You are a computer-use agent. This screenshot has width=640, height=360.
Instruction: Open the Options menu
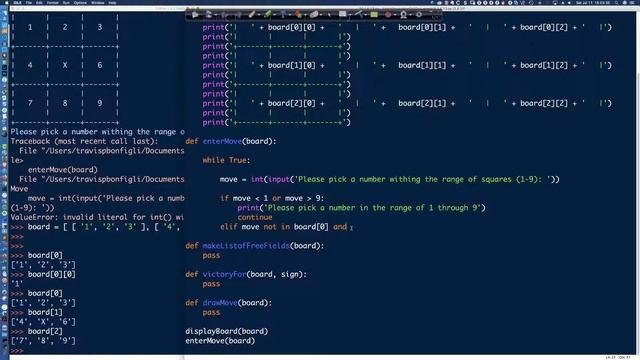(80, 2)
